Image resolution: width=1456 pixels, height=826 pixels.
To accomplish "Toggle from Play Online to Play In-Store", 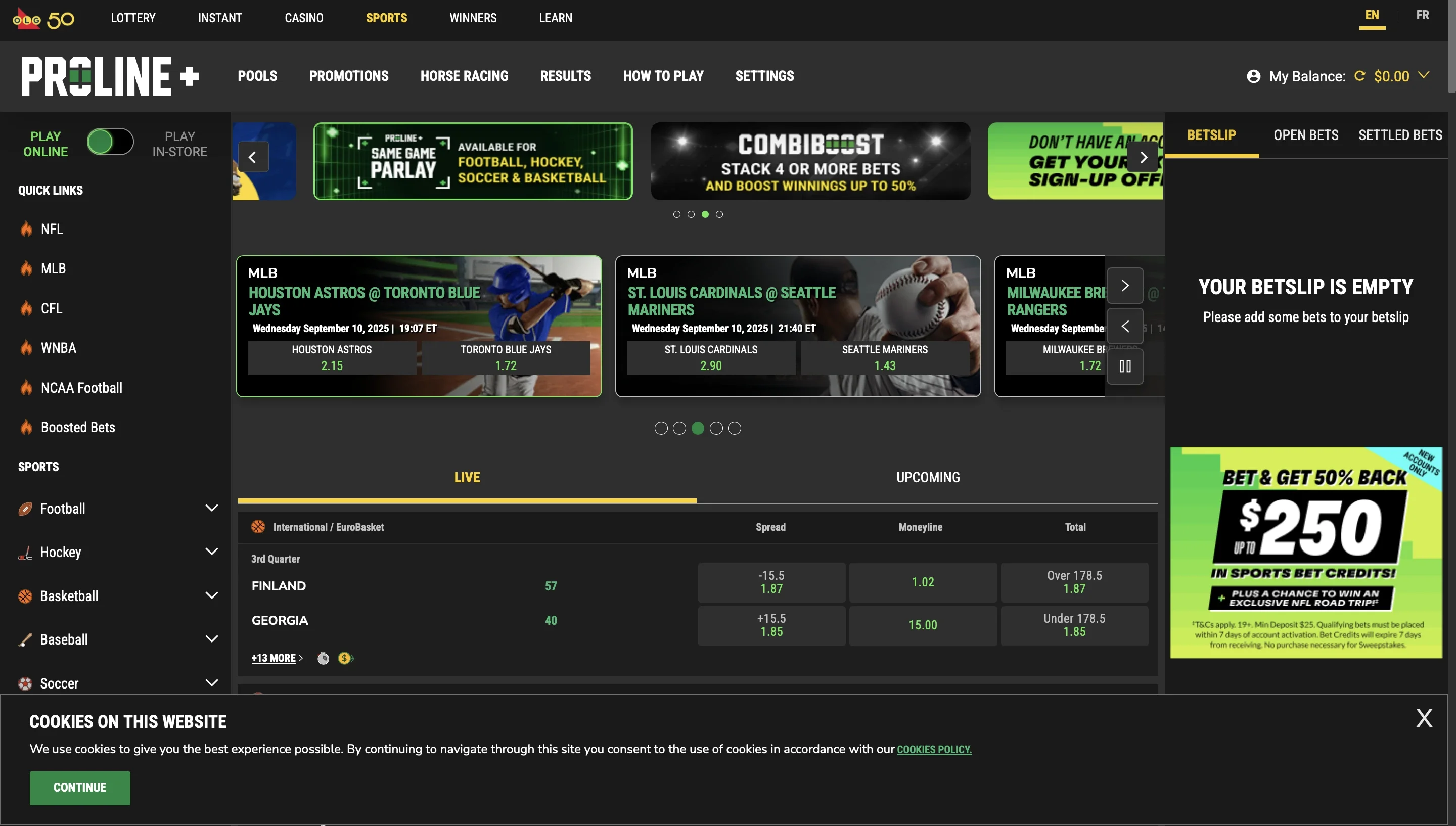I will (111, 142).
